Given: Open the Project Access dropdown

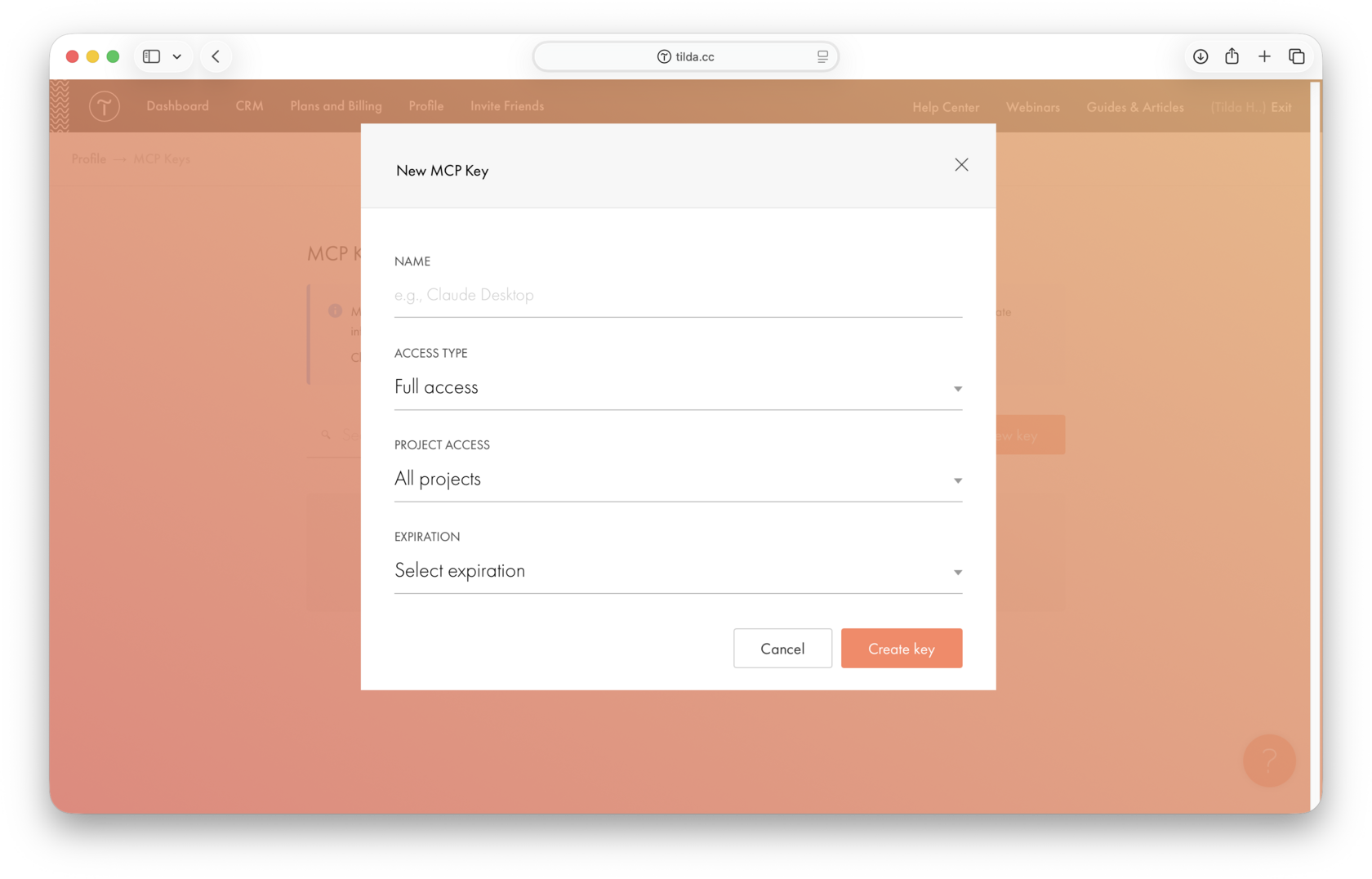Looking at the screenshot, I should (x=678, y=480).
